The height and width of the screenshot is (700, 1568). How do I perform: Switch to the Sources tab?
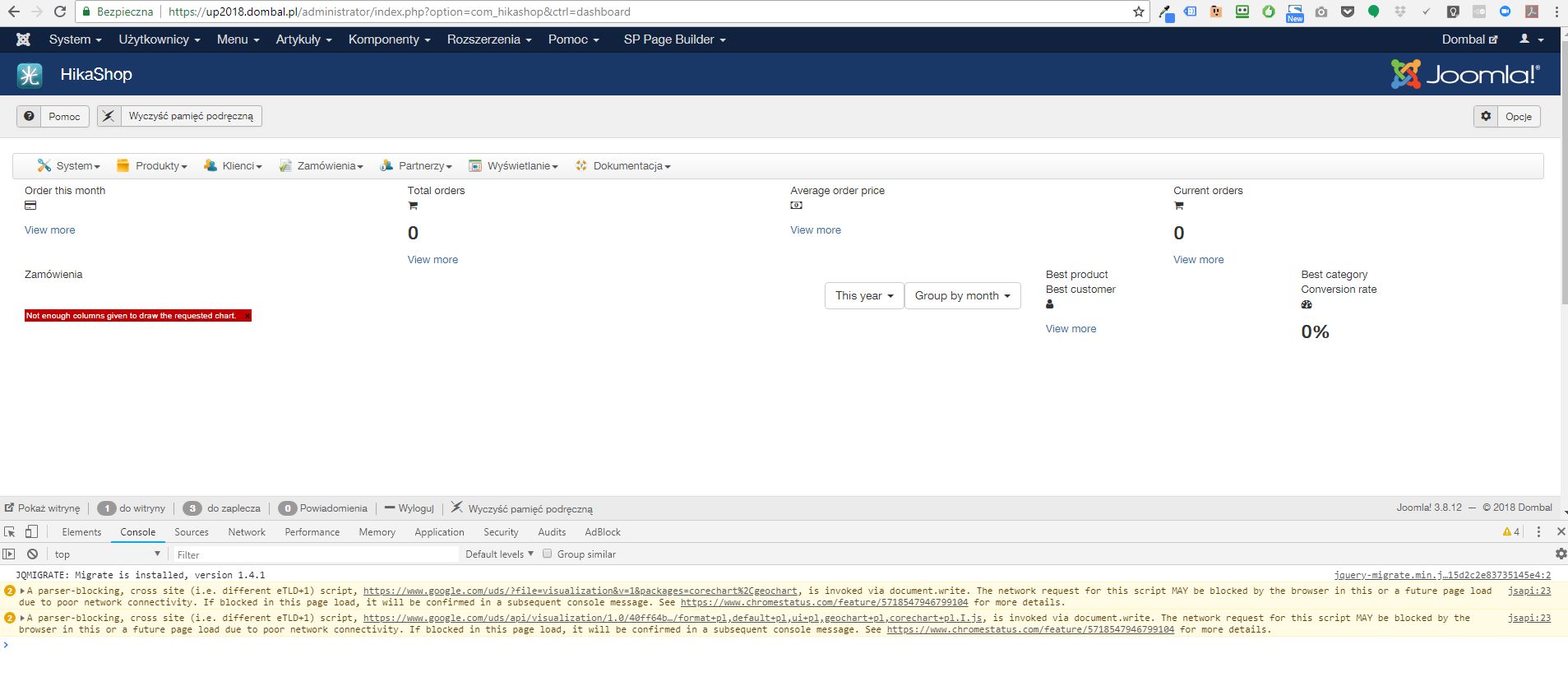point(192,532)
